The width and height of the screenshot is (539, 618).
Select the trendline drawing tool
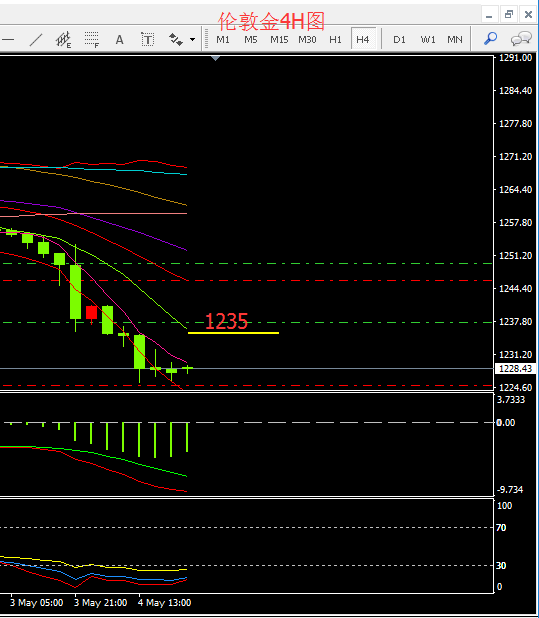[x=36, y=39]
